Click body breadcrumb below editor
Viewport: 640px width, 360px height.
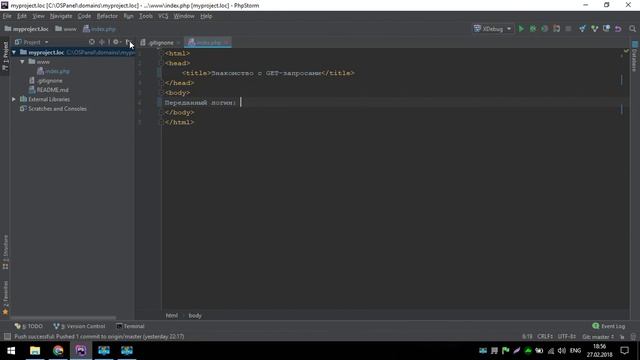tap(195, 316)
